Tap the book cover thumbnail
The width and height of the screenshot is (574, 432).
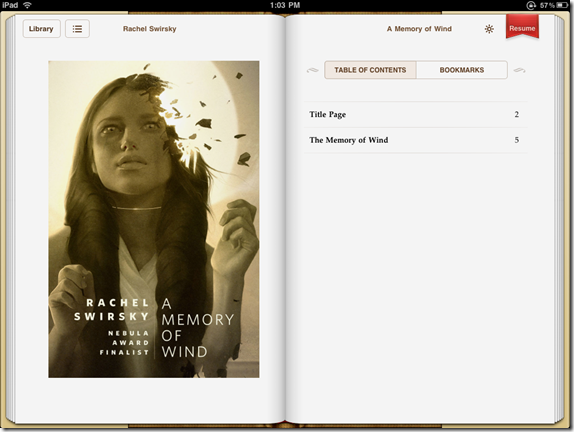point(154,219)
